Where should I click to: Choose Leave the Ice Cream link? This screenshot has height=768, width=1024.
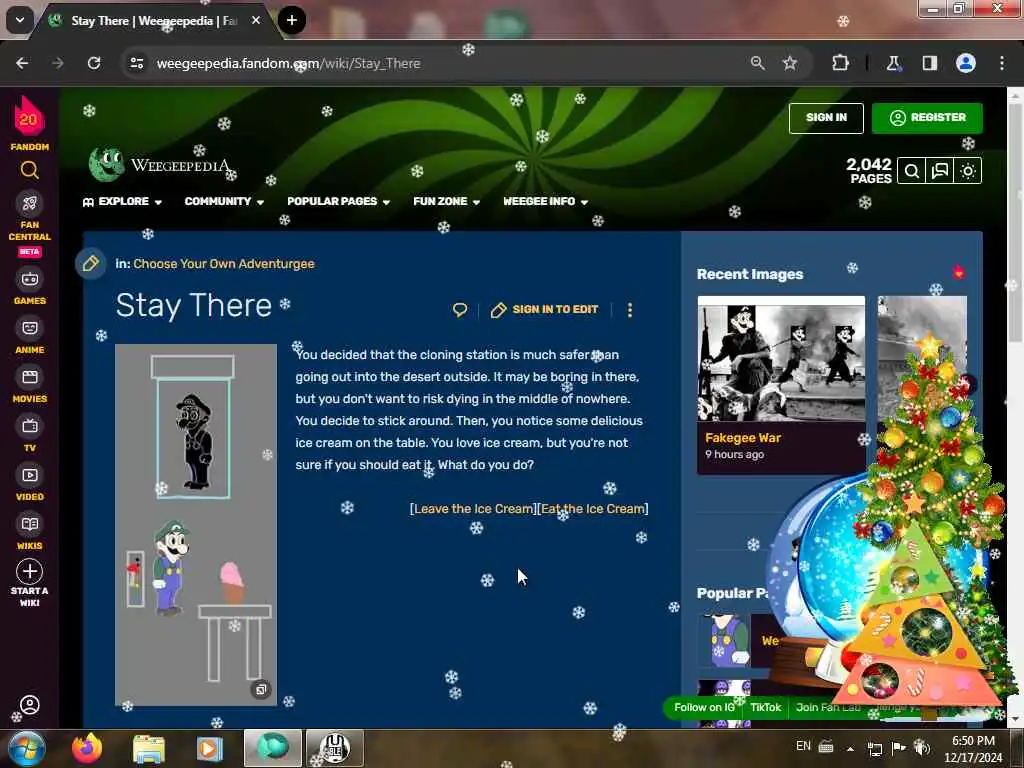click(473, 509)
